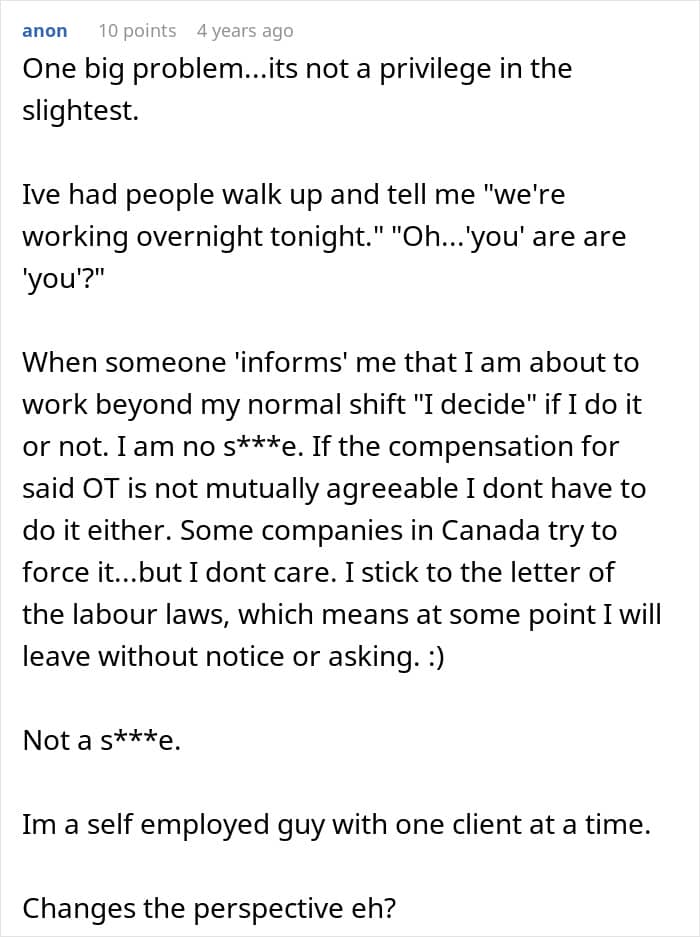The height and width of the screenshot is (937, 700).
Task: Click the word Canada in the comment
Action: click(x=463, y=530)
